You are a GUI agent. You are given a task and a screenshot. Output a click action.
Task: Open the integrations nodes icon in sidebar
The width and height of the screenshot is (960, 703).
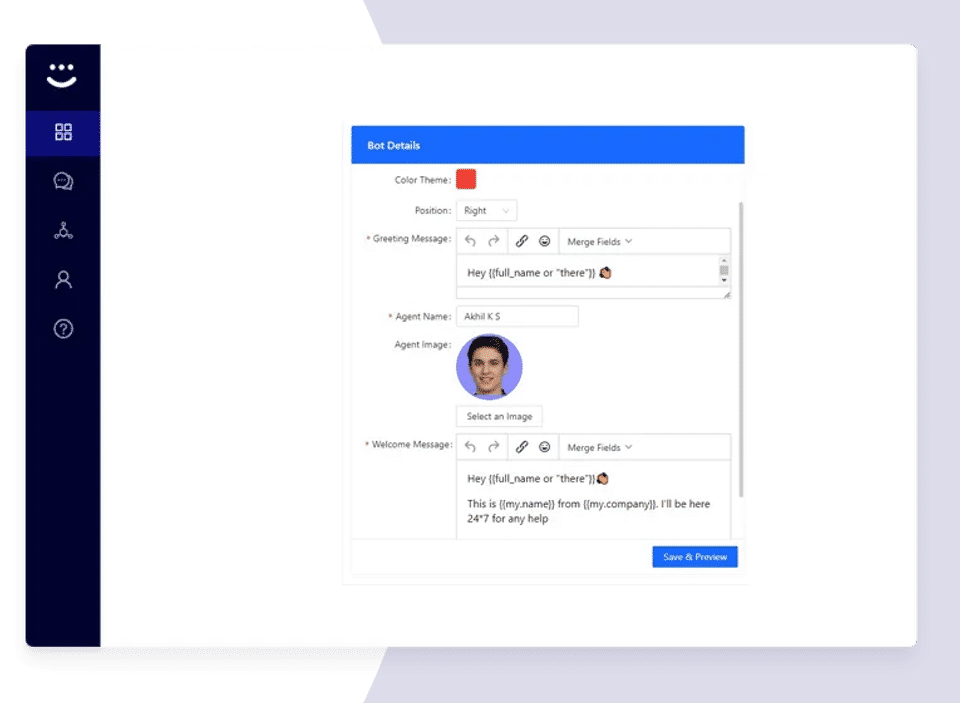pos(63,231)
